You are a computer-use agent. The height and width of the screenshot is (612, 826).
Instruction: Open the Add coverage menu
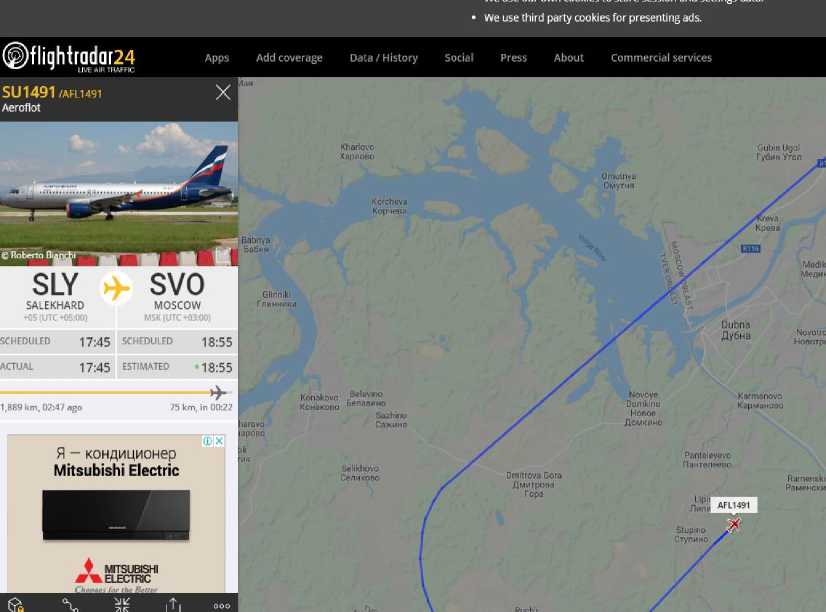pos(289,58)
